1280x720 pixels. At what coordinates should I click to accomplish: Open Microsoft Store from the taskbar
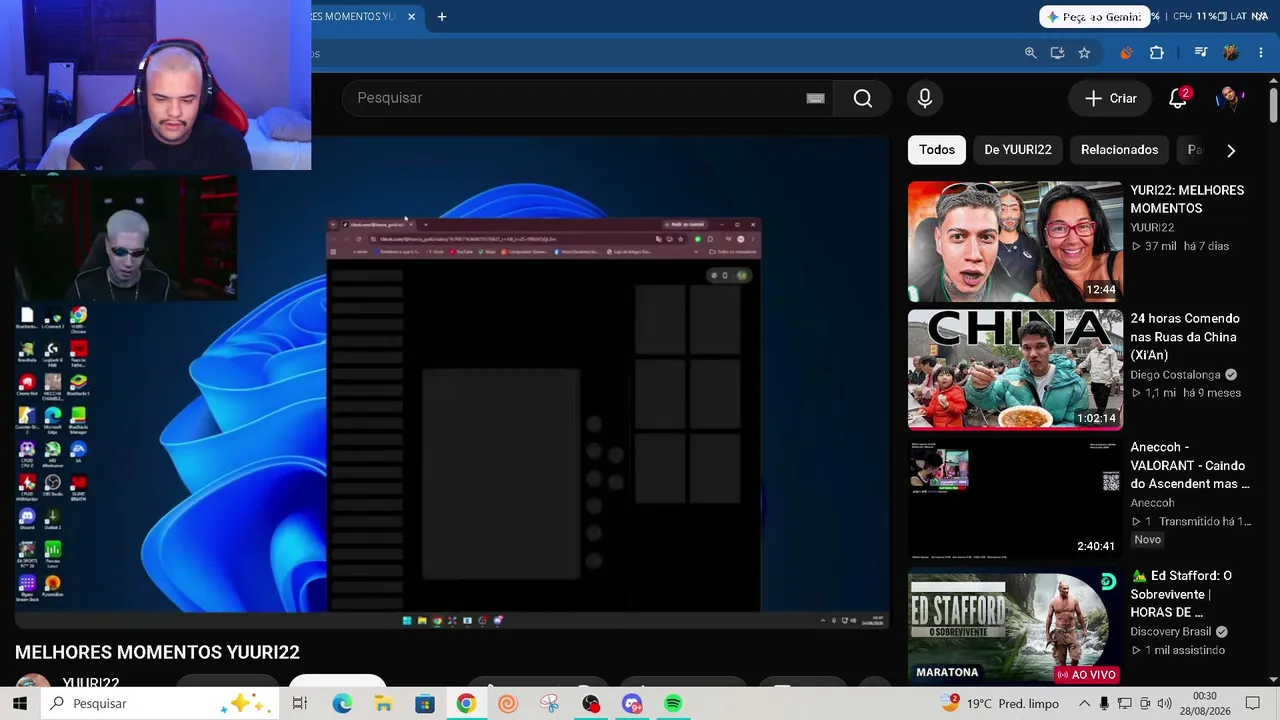[425, 704]
